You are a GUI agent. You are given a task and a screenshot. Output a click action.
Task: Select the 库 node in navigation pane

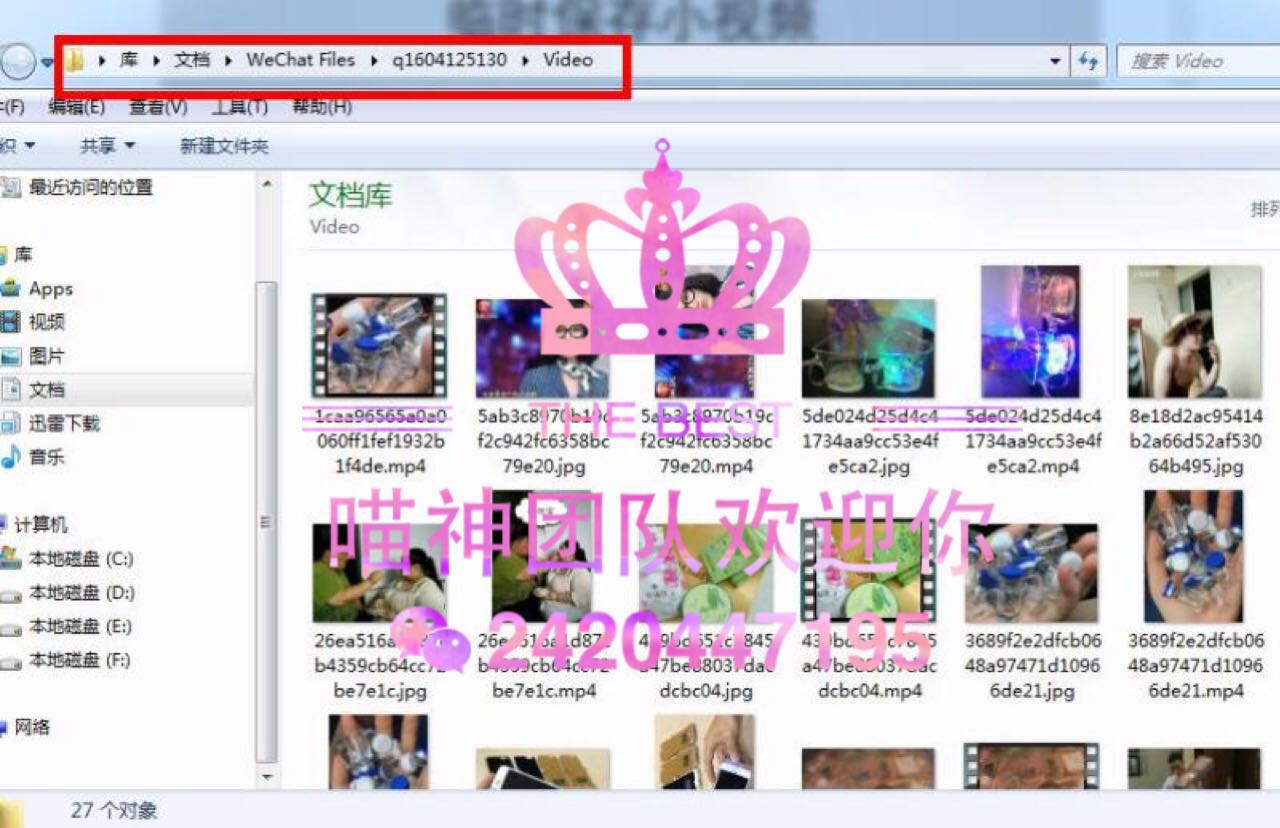click(22, 255)
